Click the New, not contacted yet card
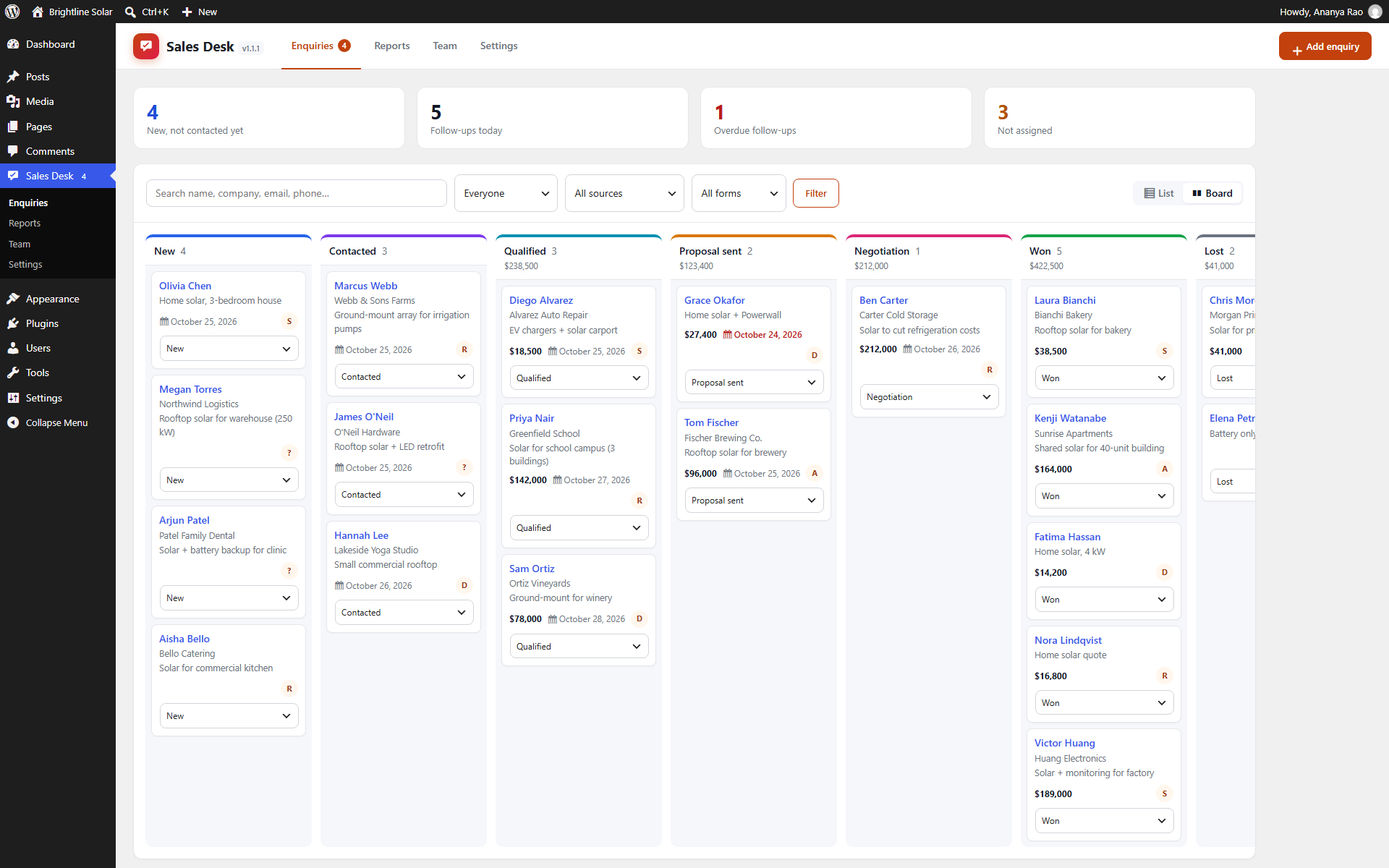The width and height of the screenshot is (1389, 868). (x=269, y=118)
